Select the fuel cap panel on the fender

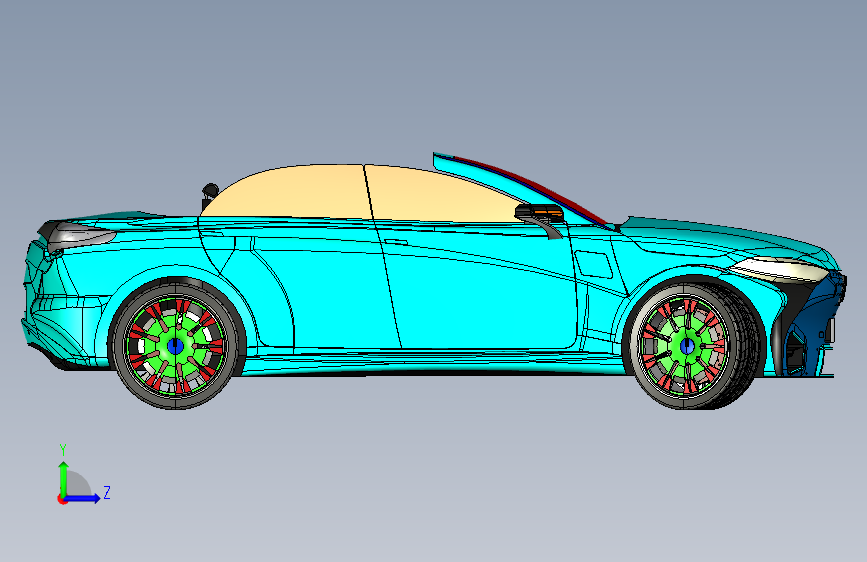click(x=593, y=264)
